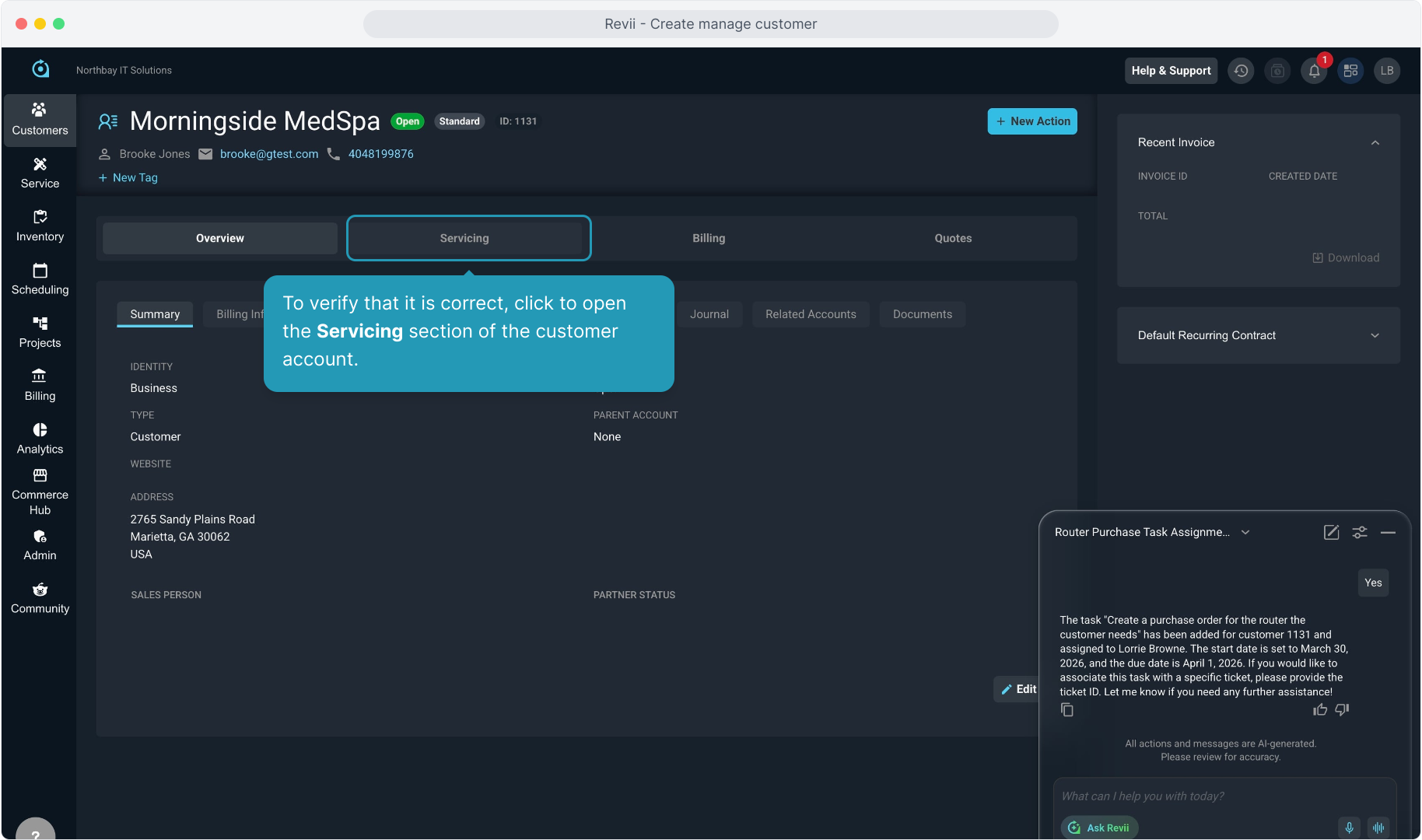The width and height of the screenshot is (1422, 840).
Task: Click the brooke@gtest.com email link
Action: tap(269, 154)
